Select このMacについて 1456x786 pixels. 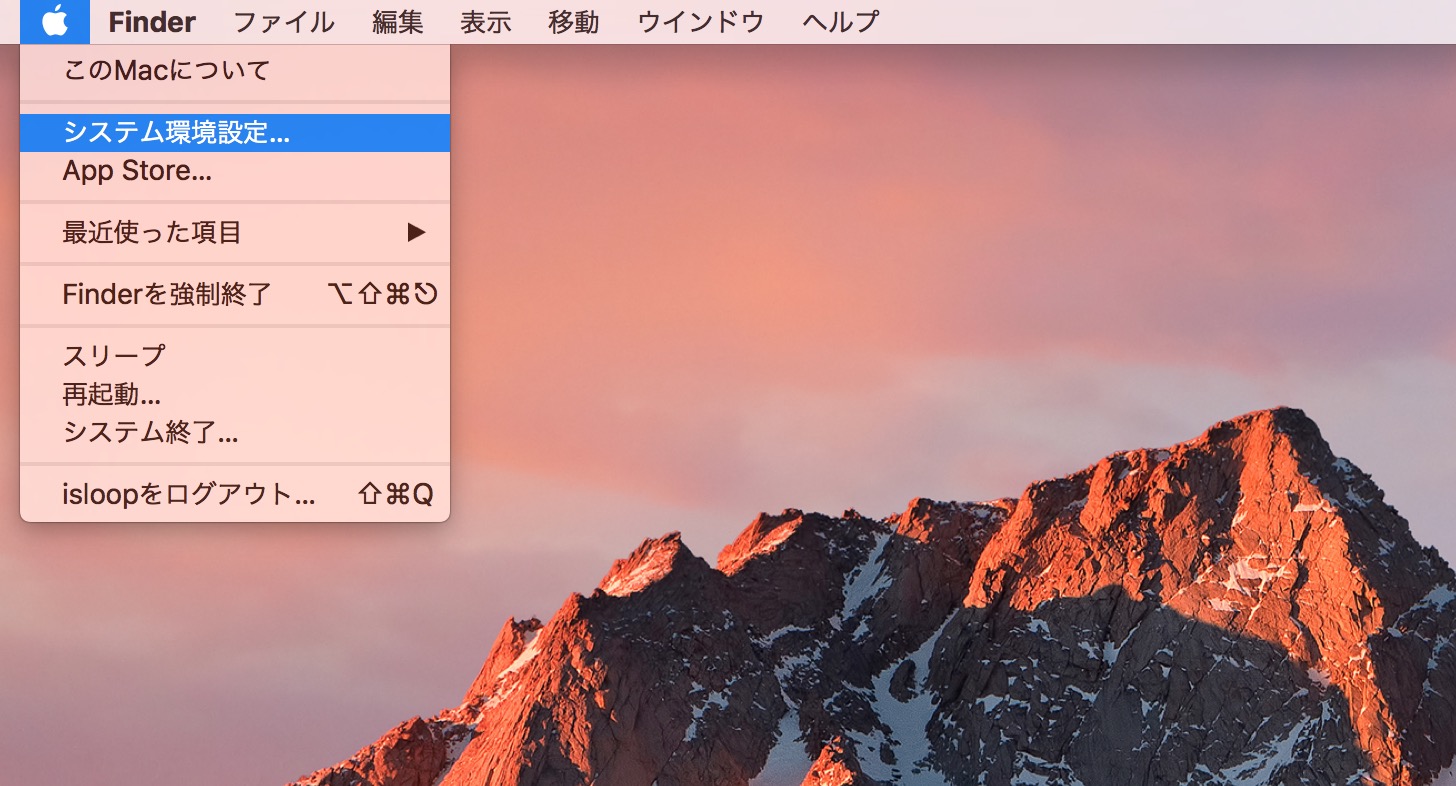(x=235, y=71)
